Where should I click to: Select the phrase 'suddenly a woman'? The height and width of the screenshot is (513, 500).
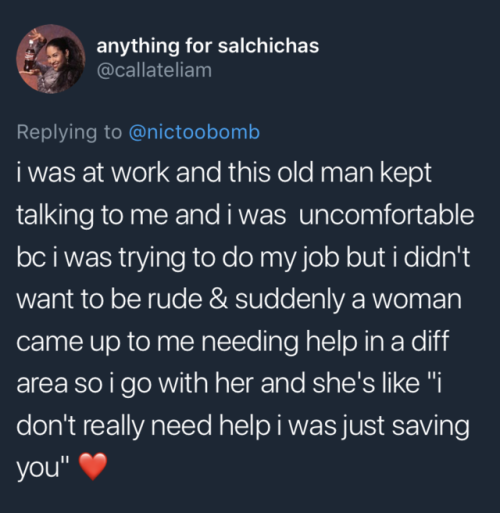click(x=349, y=300)
